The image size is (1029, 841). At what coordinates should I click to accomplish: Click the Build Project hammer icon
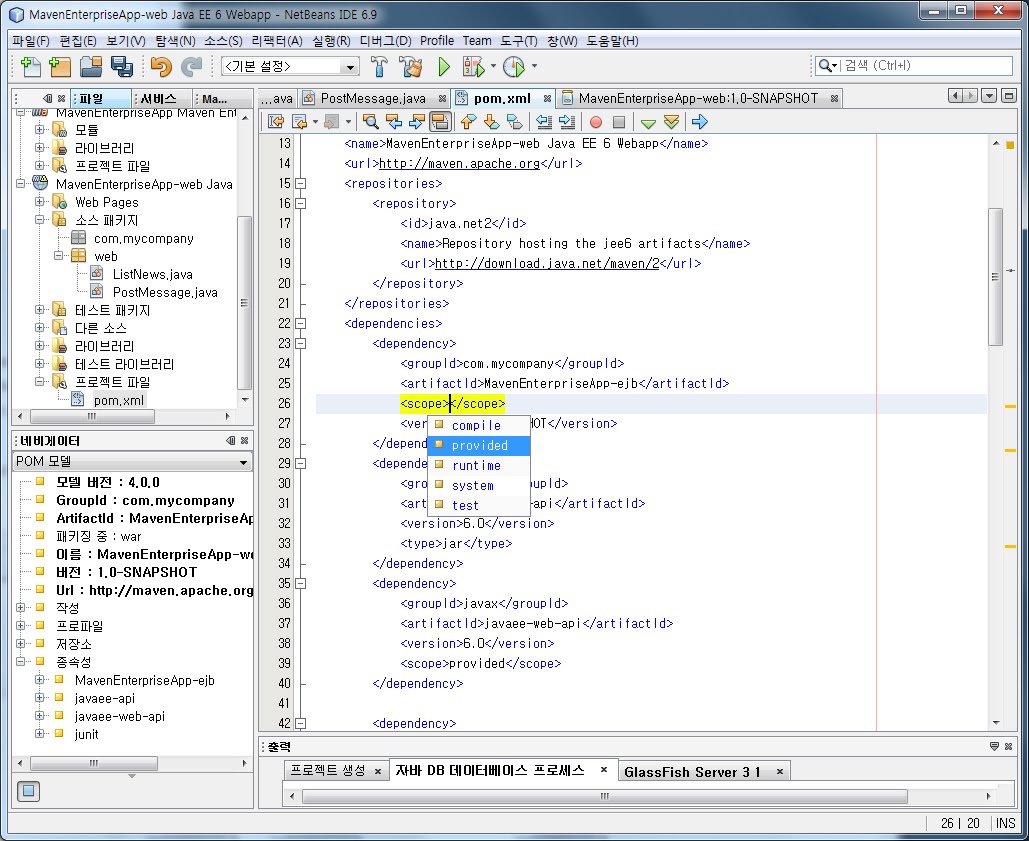point(380,67)
